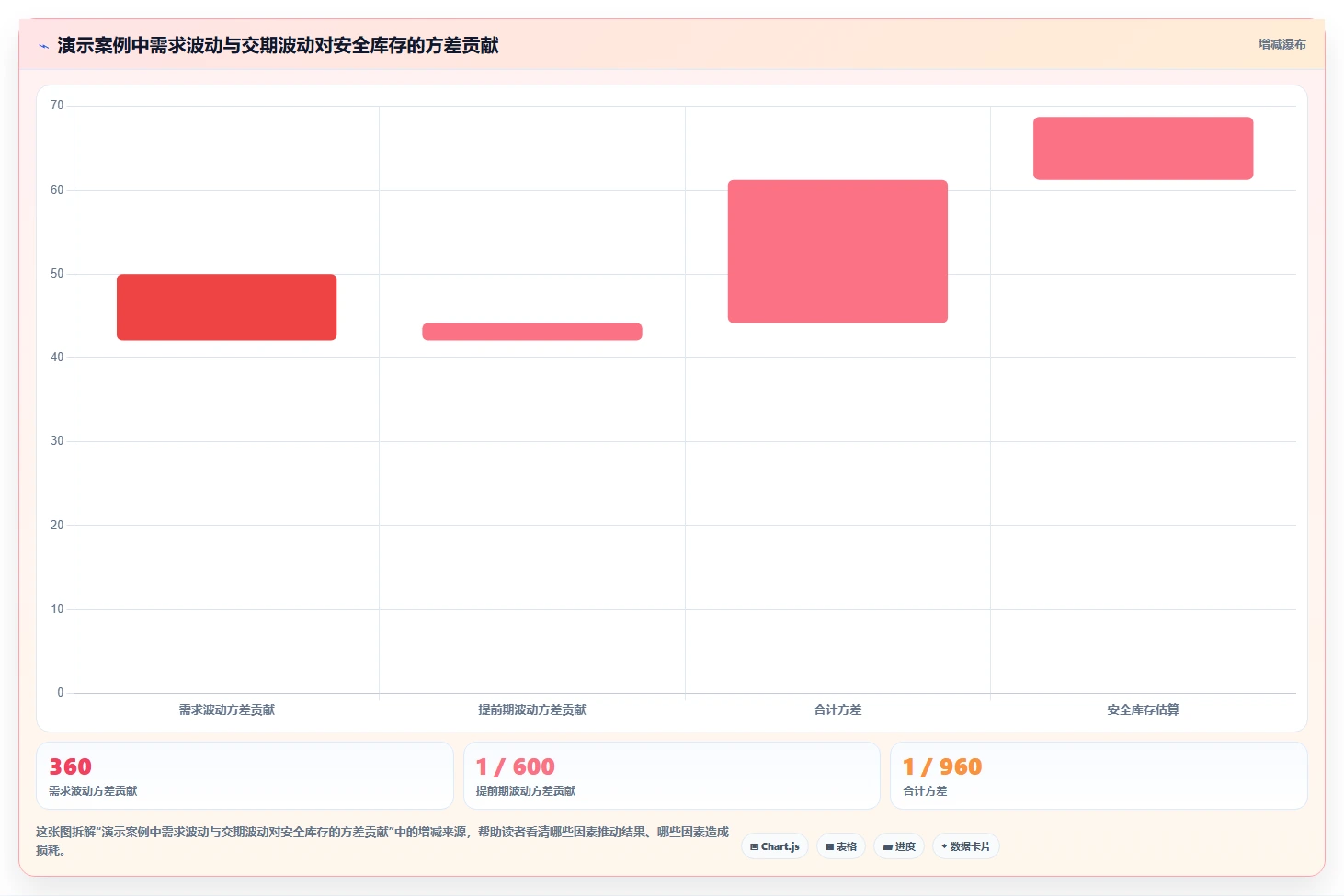Screen dimensions: 1344x896
Task: Select the 表格 tag chip
Action: [841, 846]
